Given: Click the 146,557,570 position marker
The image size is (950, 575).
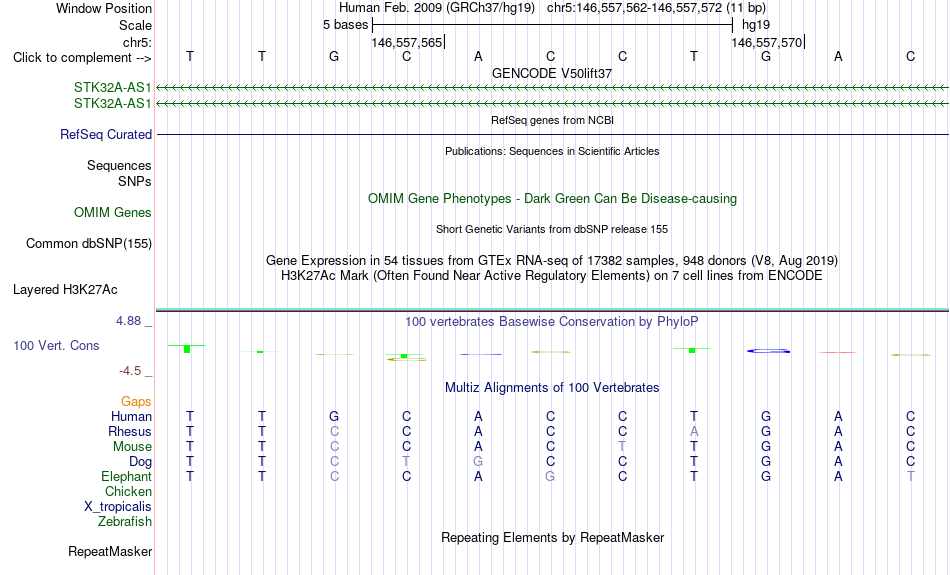Looking at the screenshot, I should 767,42.
